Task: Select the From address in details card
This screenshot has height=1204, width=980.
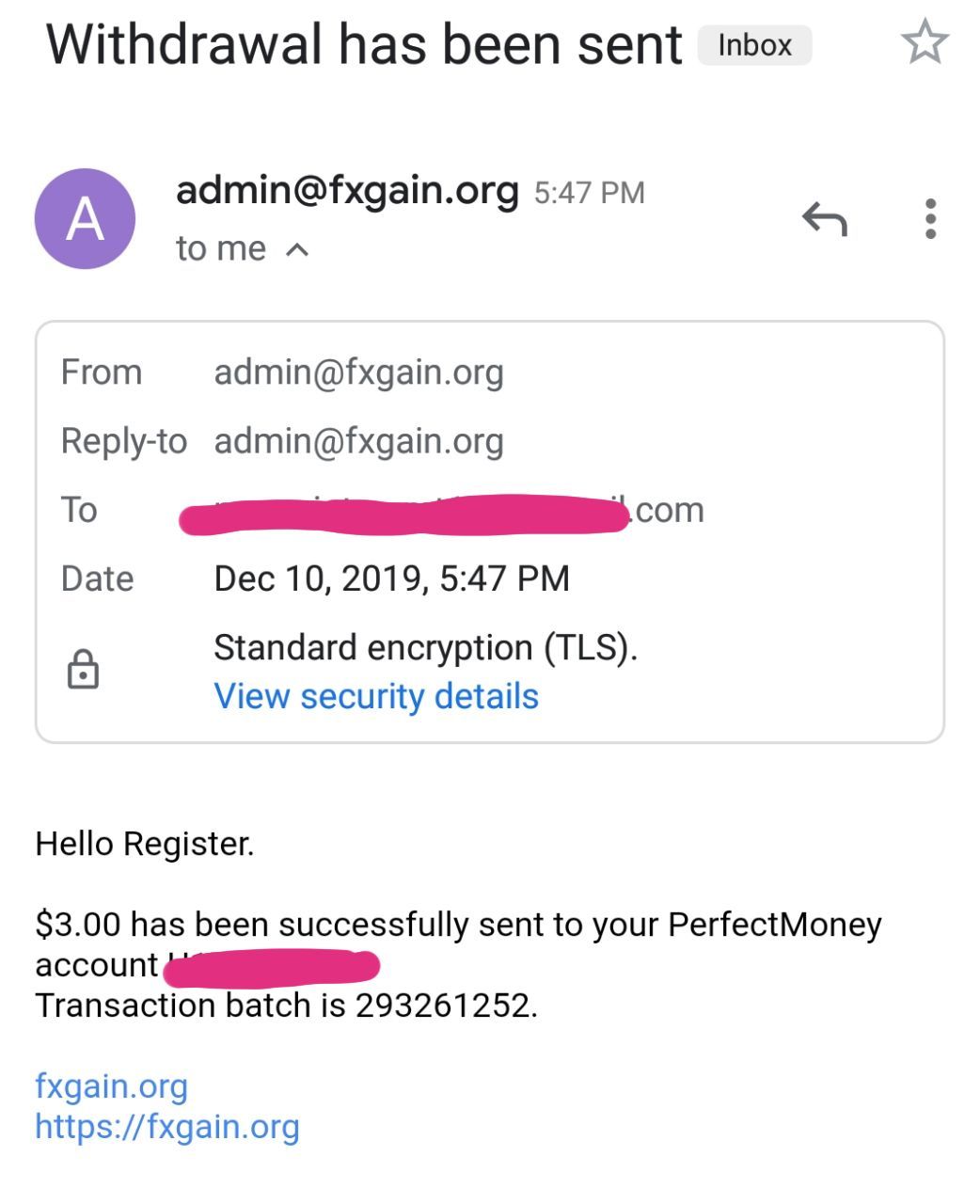Action: pyautogui.click(x=358, y=372)
